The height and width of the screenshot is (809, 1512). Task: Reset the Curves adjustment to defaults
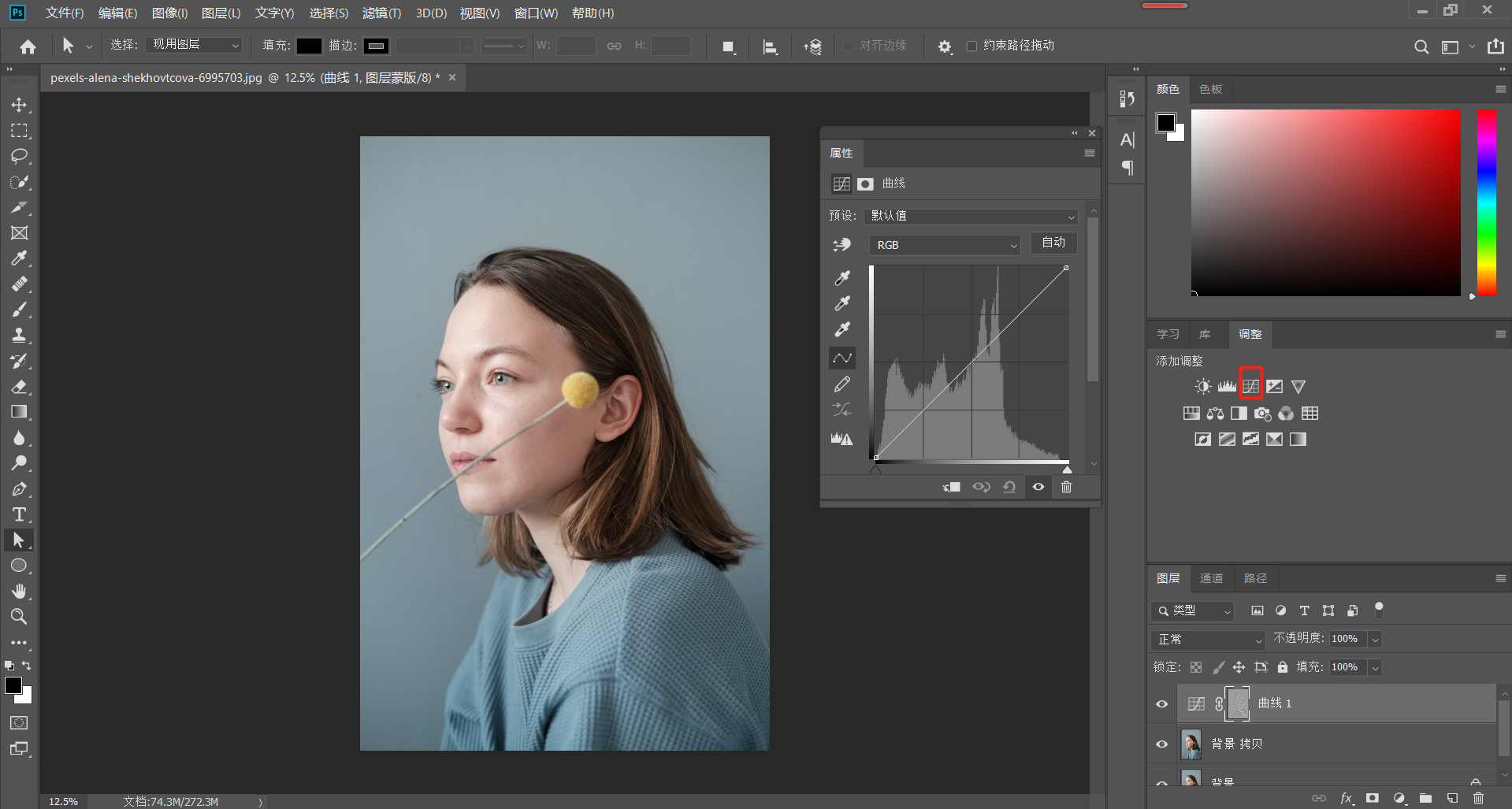coord(1009,487)
